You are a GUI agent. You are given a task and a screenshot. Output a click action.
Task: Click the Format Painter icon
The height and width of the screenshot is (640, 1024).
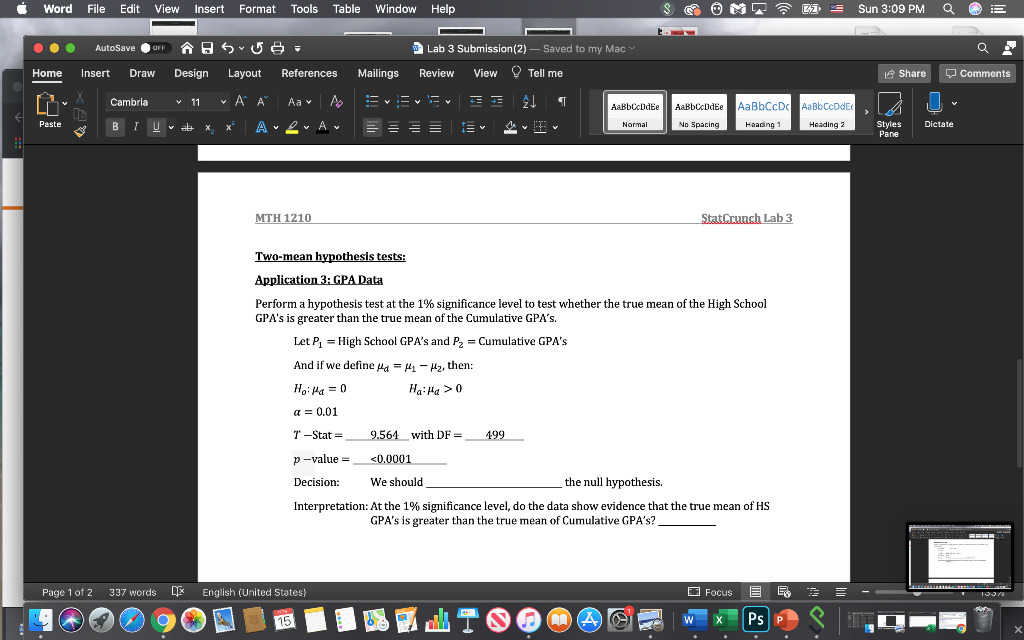click(x=80, y=131)
